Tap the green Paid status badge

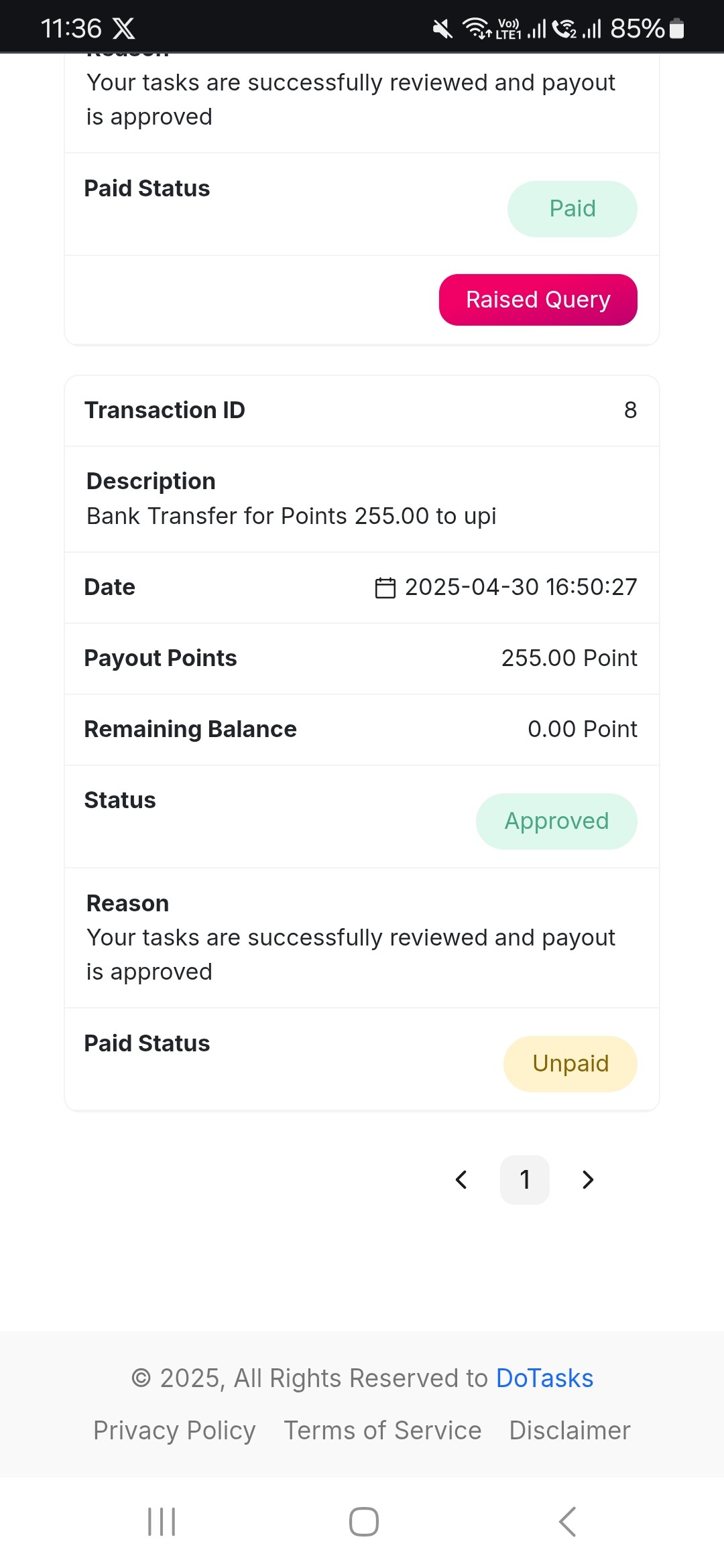point(572,208)
